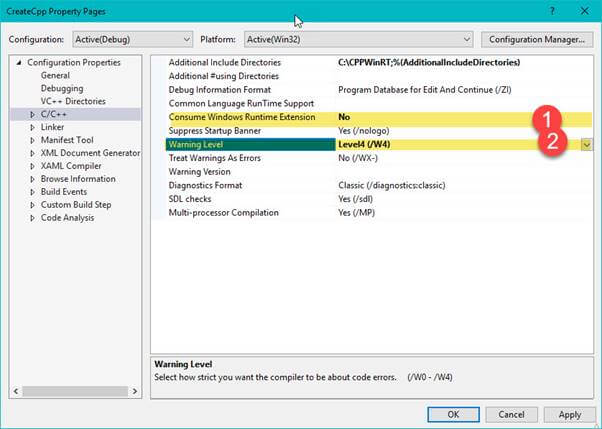Click the Program Database for Edit And Continue value

click(425, 90)
